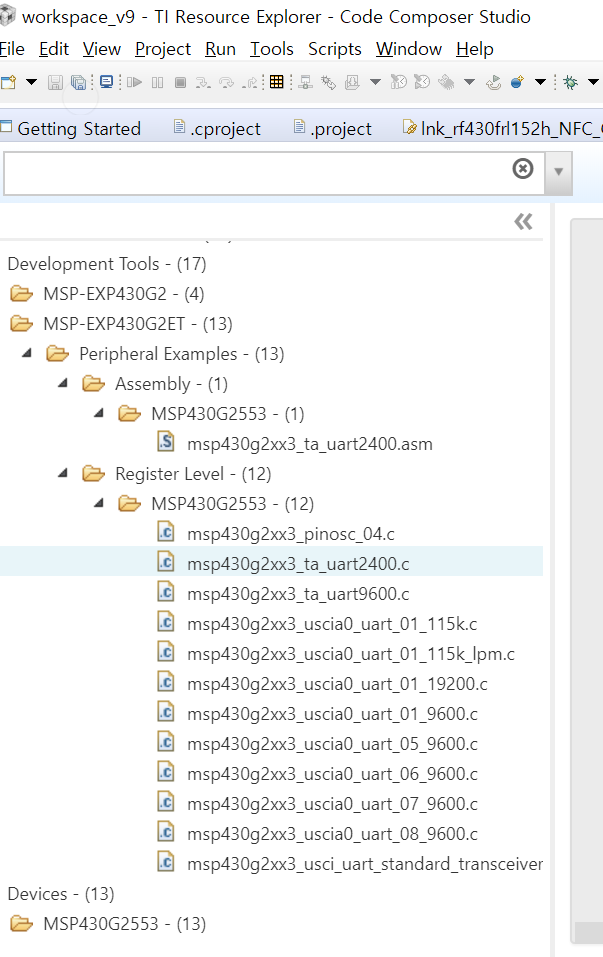
Task: Open the Project menu
Action: pos(163,49)
